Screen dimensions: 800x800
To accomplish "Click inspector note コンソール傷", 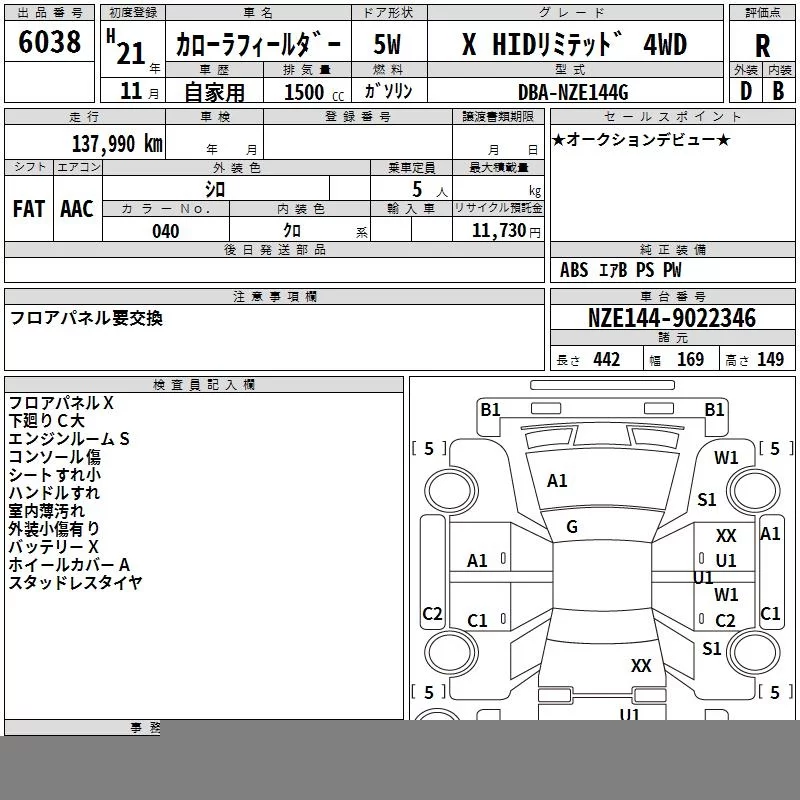I will pos(55,457).
